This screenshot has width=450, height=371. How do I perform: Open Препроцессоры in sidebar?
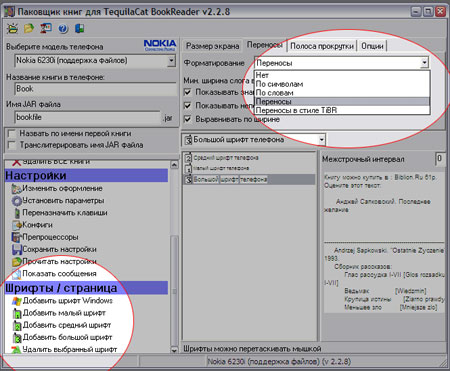pyautogui.click(x=50, y=237)
